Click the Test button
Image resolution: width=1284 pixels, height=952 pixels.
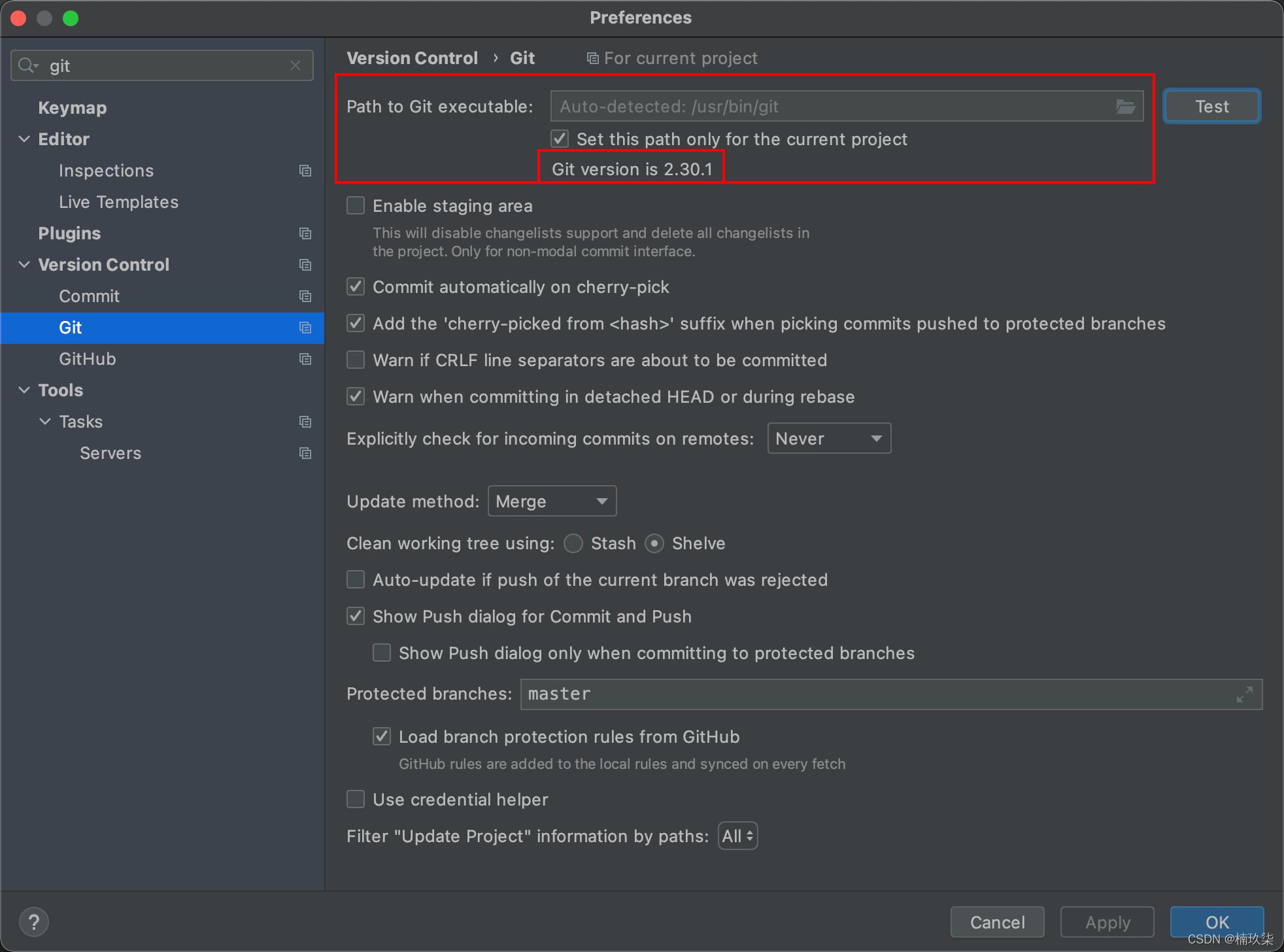pyautogui.click(x=1211, y=106)
